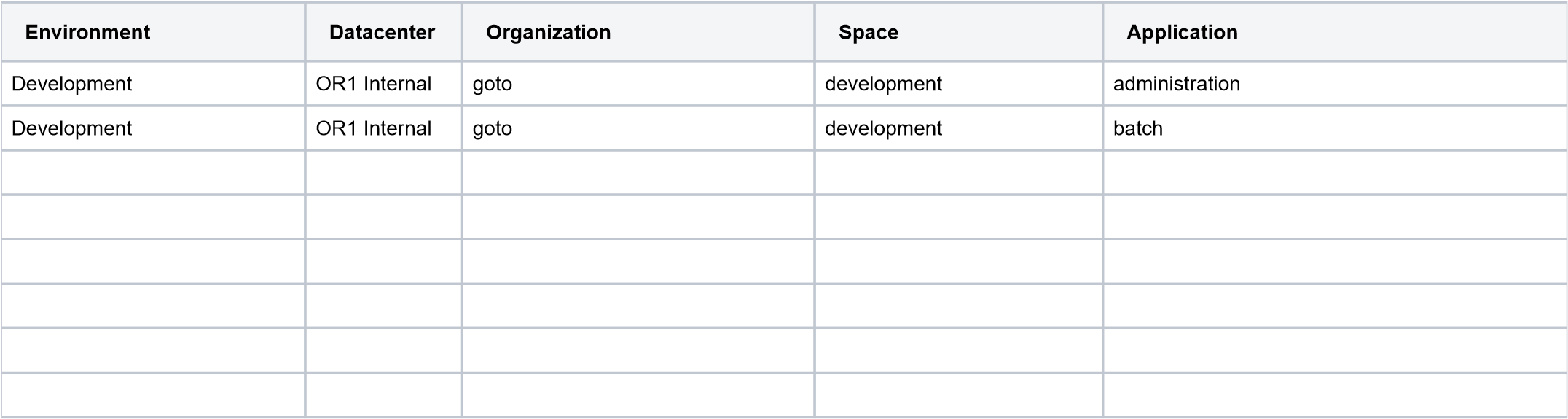
Task: Select the first row's Datacenter cell
Action: [x=383, y=84]
